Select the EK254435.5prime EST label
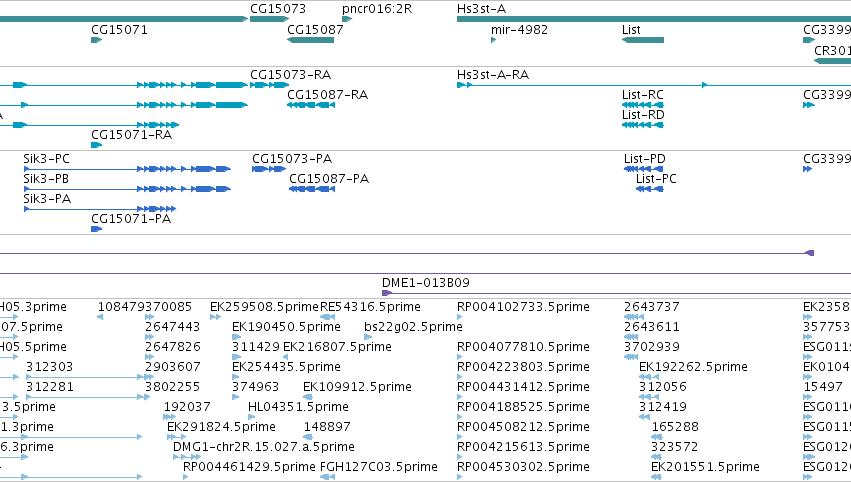Screen dimensions: 851x482 point(286,367)
